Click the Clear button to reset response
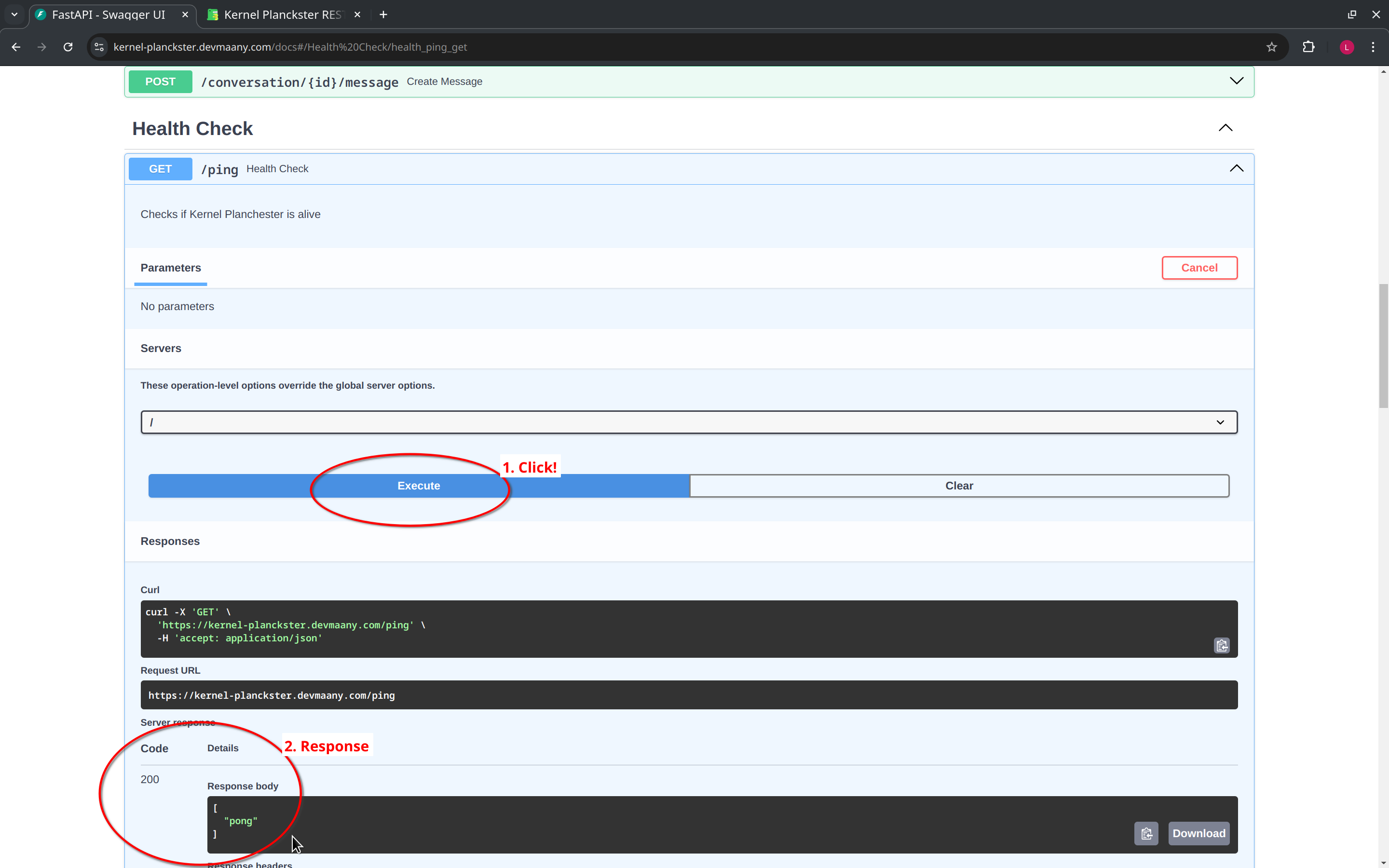1389x868 pixels. coord(959,485)
